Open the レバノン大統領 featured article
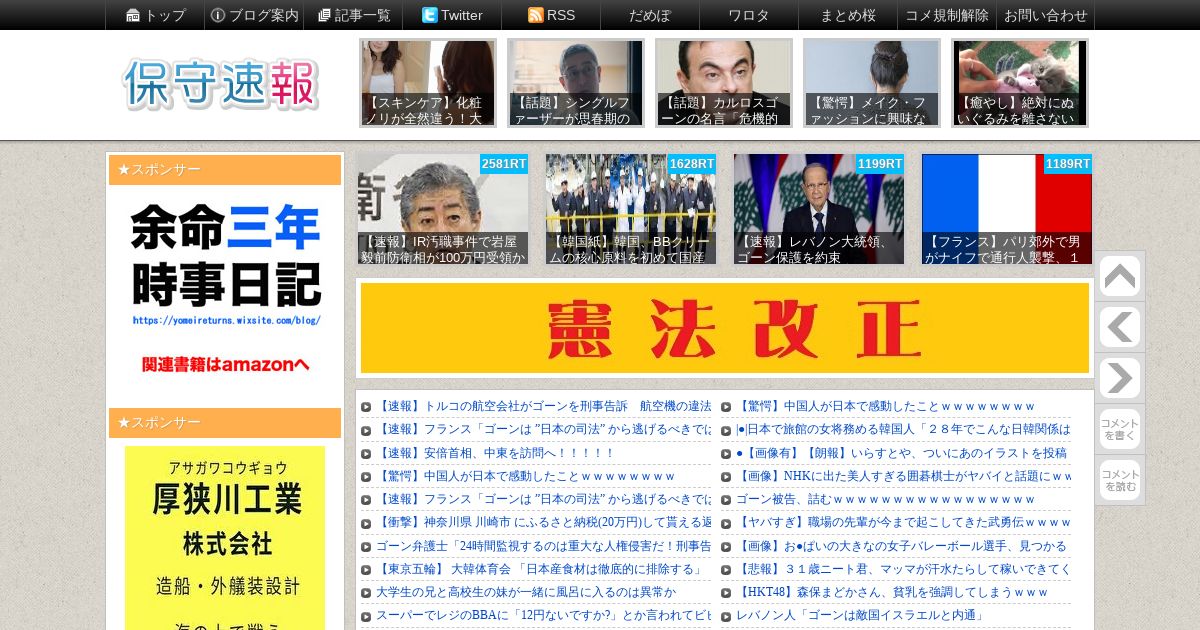 click(819, 209)
